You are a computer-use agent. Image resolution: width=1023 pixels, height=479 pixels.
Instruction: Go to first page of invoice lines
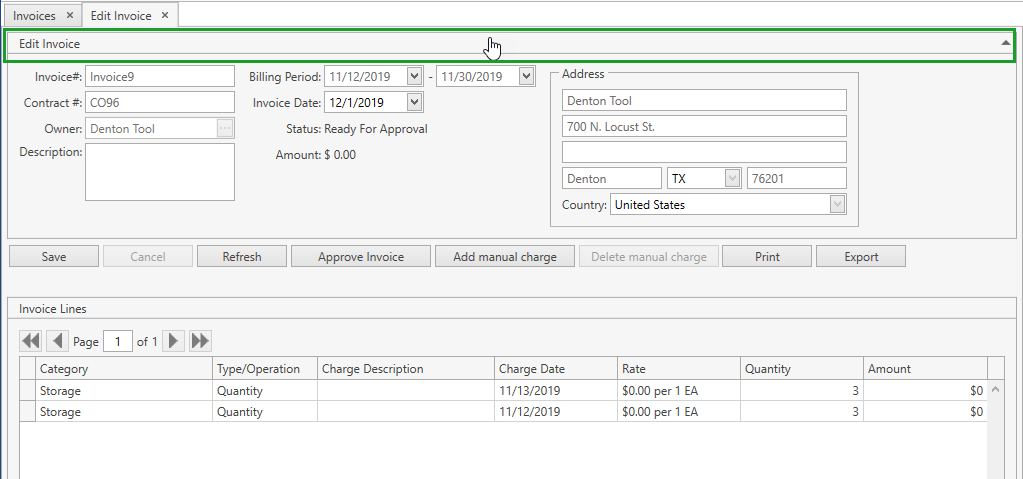click(x=30, y=341)
